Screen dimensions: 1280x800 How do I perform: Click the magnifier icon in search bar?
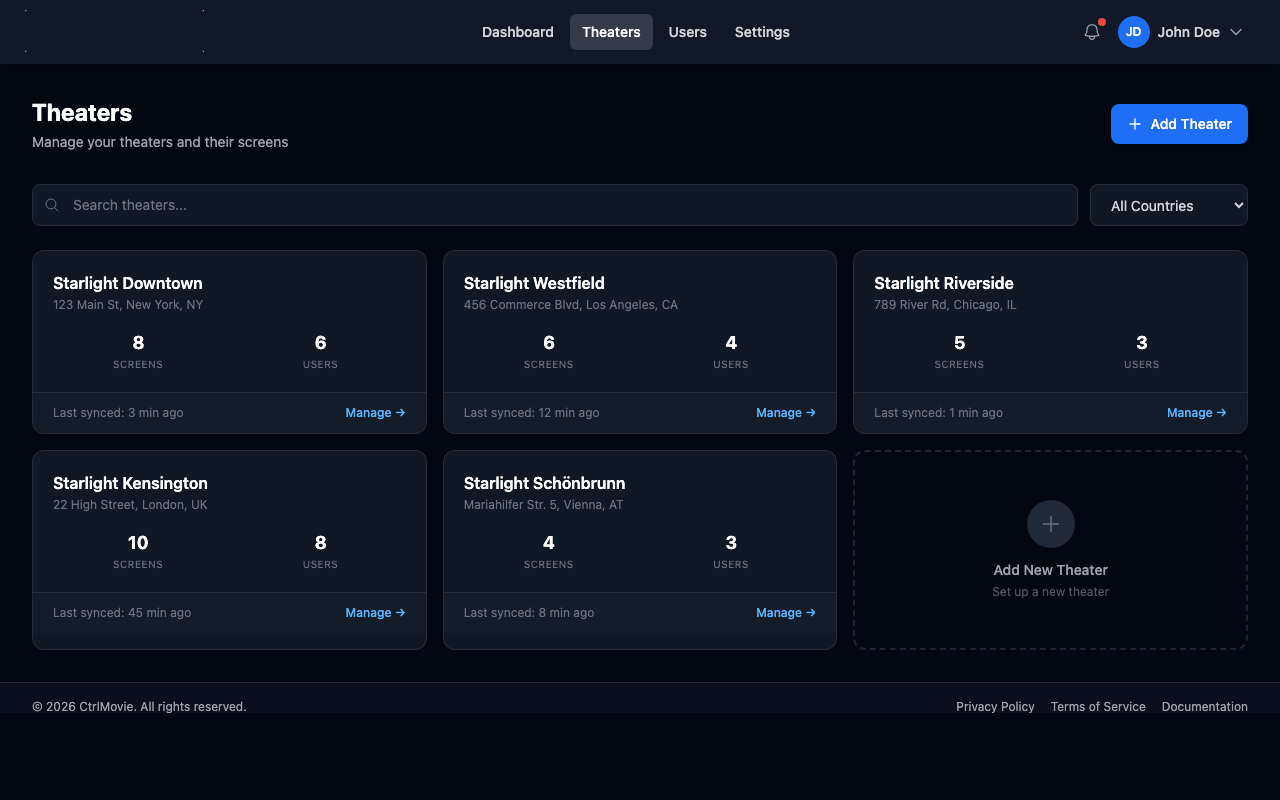(52, 205)
